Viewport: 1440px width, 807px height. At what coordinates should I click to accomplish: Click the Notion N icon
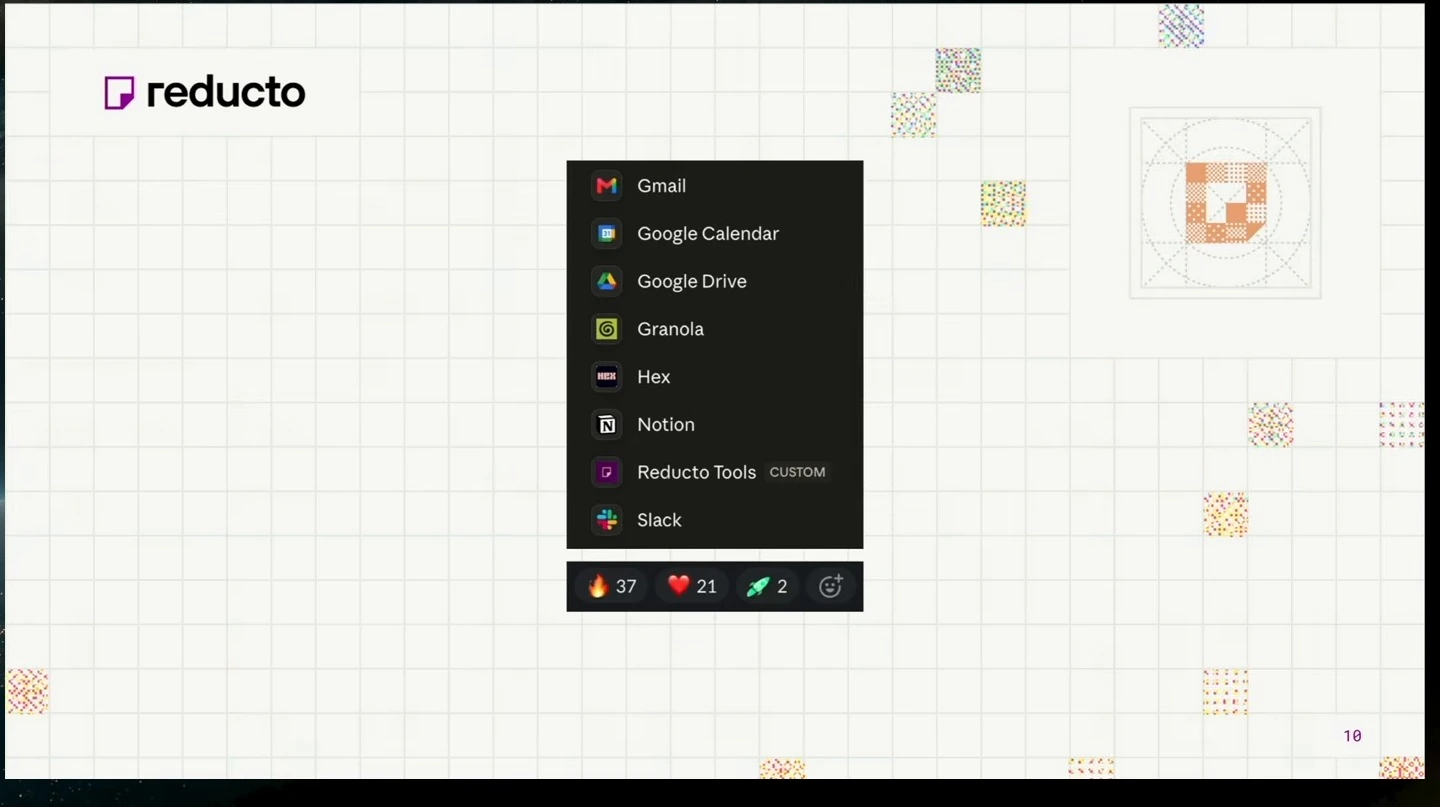pyautogui.click(x=606, y=425)
